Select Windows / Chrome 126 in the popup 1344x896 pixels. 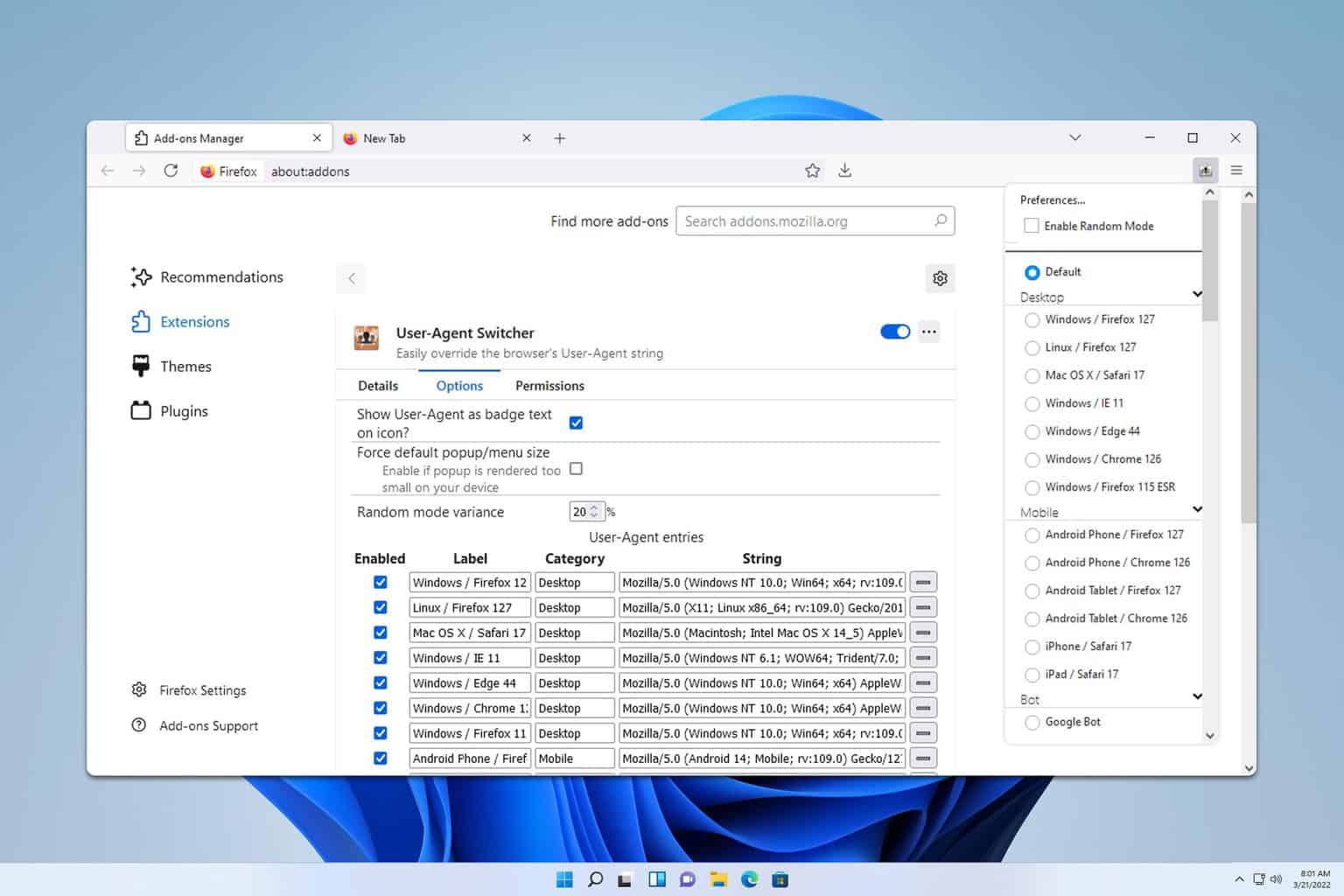1032,459
